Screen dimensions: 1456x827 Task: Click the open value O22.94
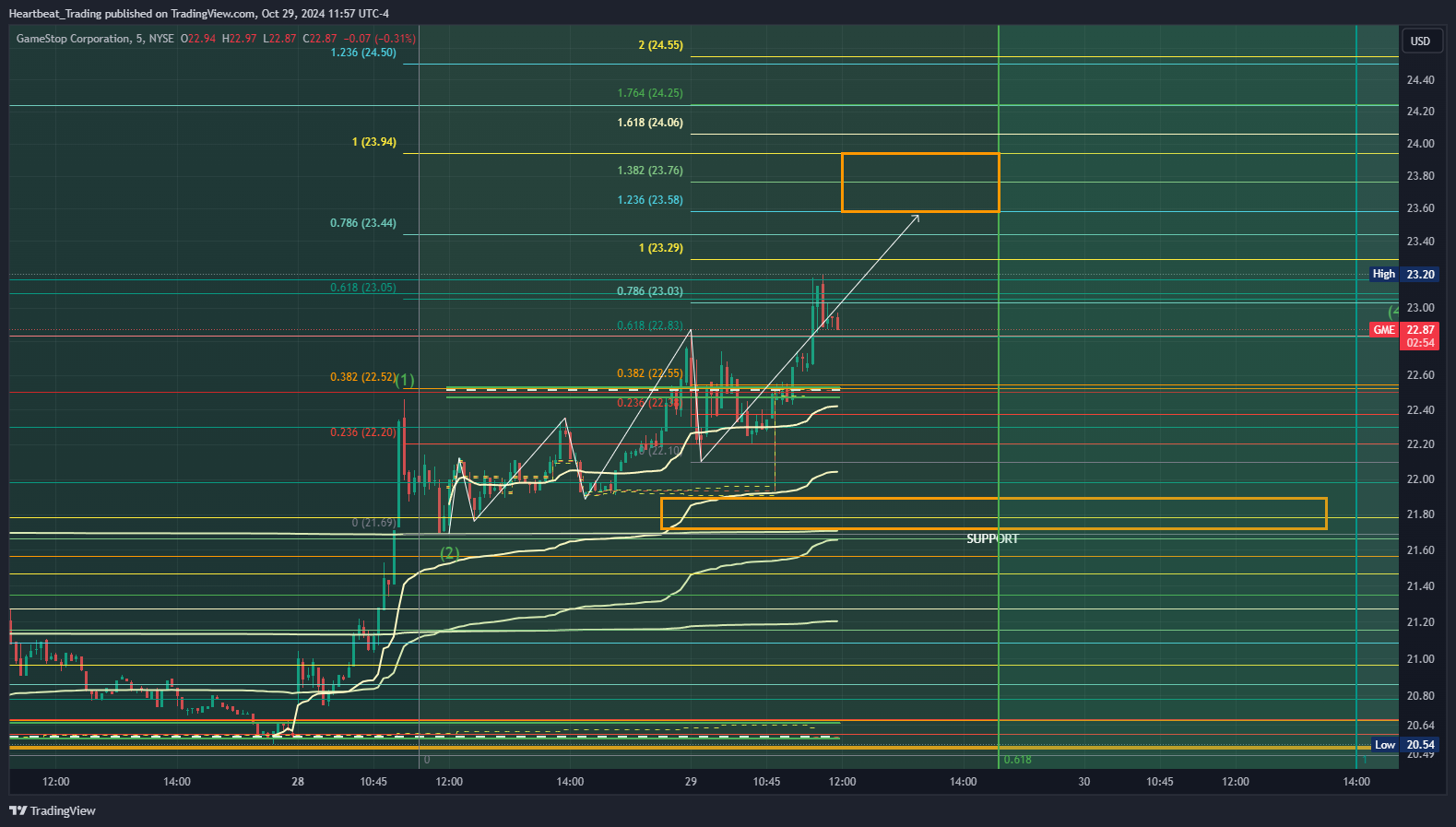tap(198, 39)
